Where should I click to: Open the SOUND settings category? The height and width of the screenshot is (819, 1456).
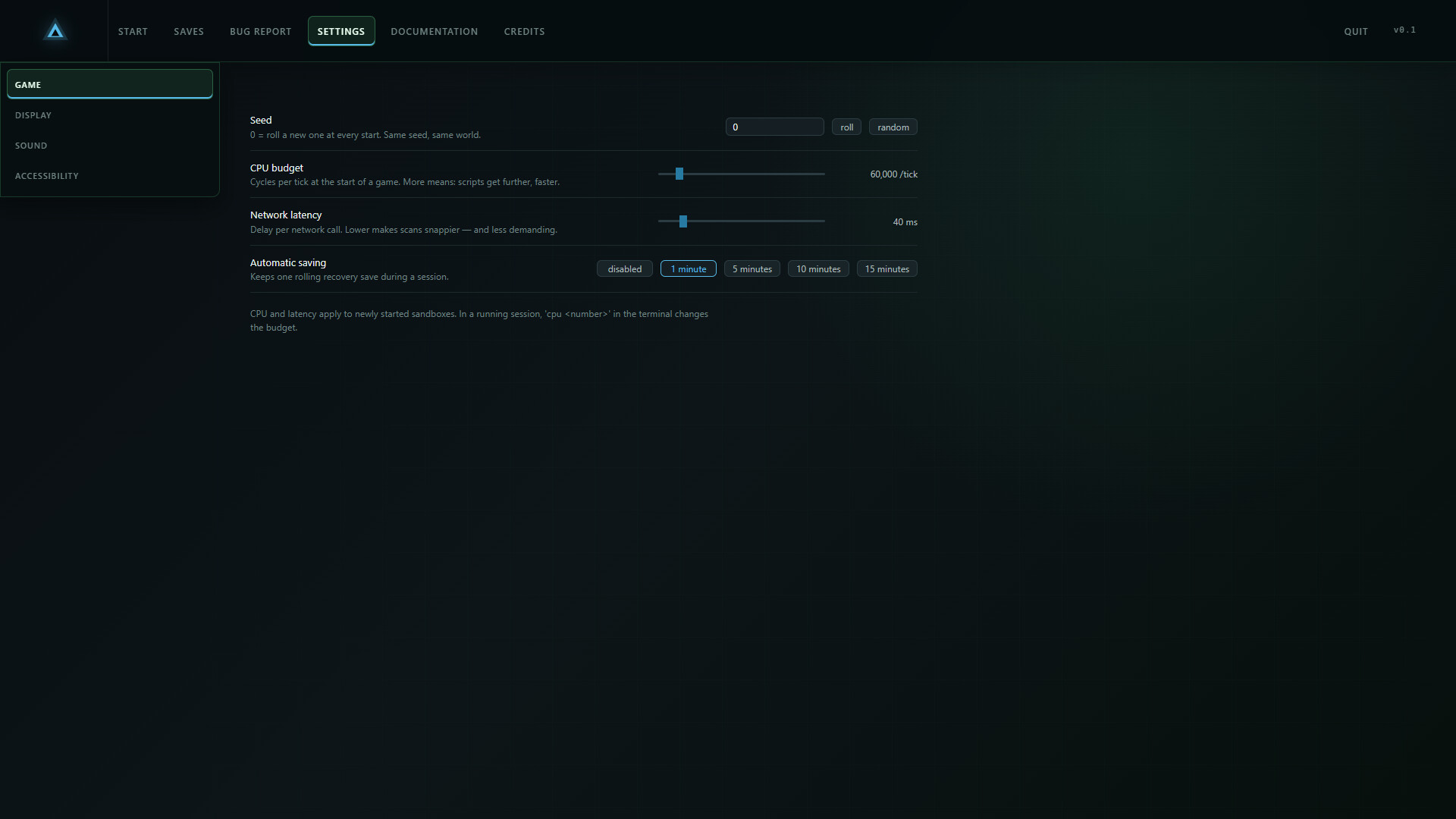point(110,145)
